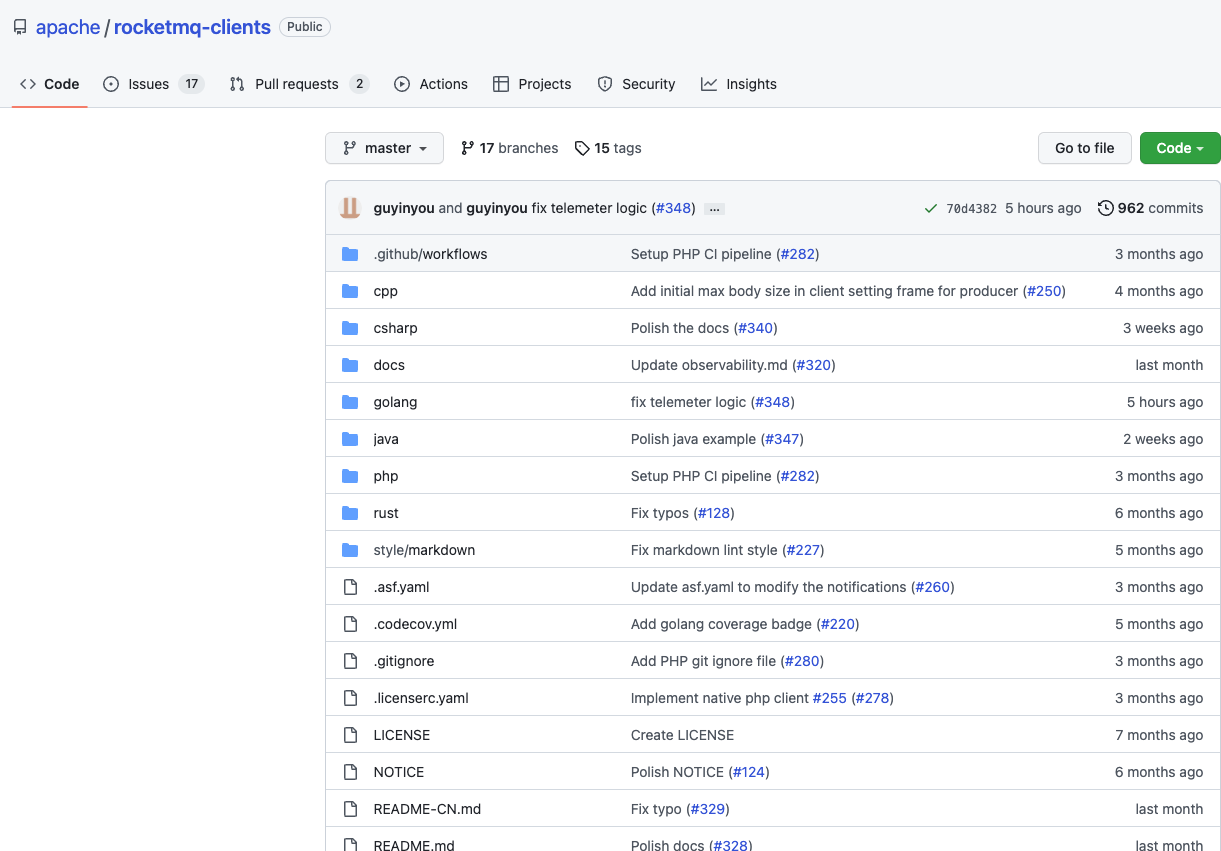Open the Issues tab
1221x851 pixels.
click(x=154, y=84)
